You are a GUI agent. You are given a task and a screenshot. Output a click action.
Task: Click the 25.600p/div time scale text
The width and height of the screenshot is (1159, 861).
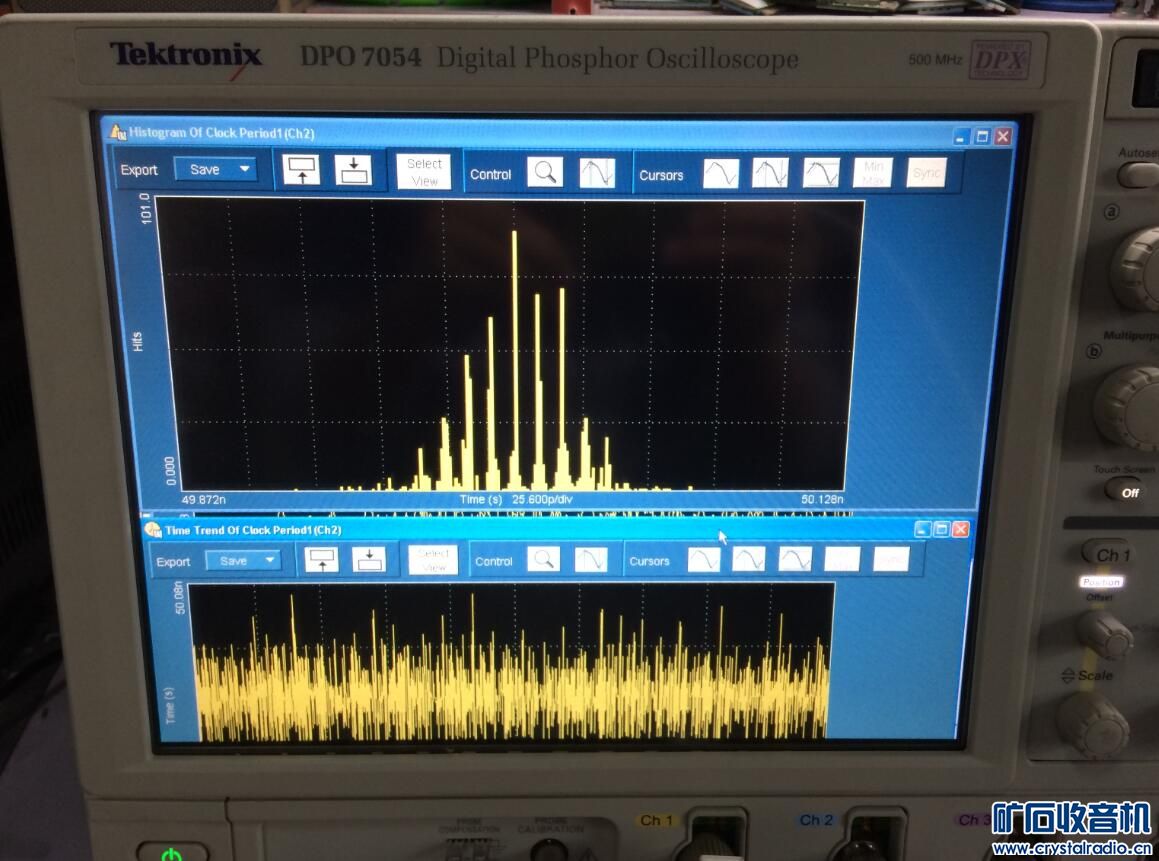[542, 499]
